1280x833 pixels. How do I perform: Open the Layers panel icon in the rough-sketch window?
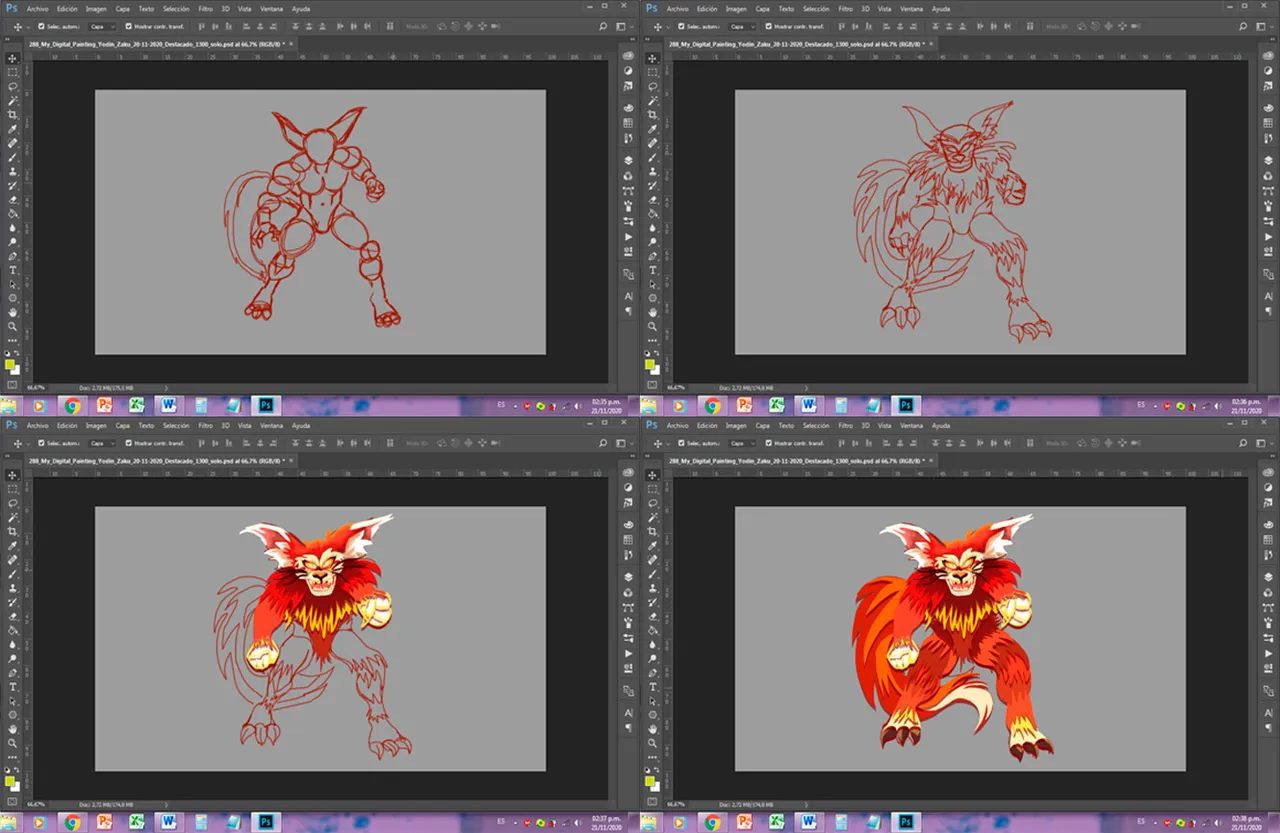tap(628, 160)
